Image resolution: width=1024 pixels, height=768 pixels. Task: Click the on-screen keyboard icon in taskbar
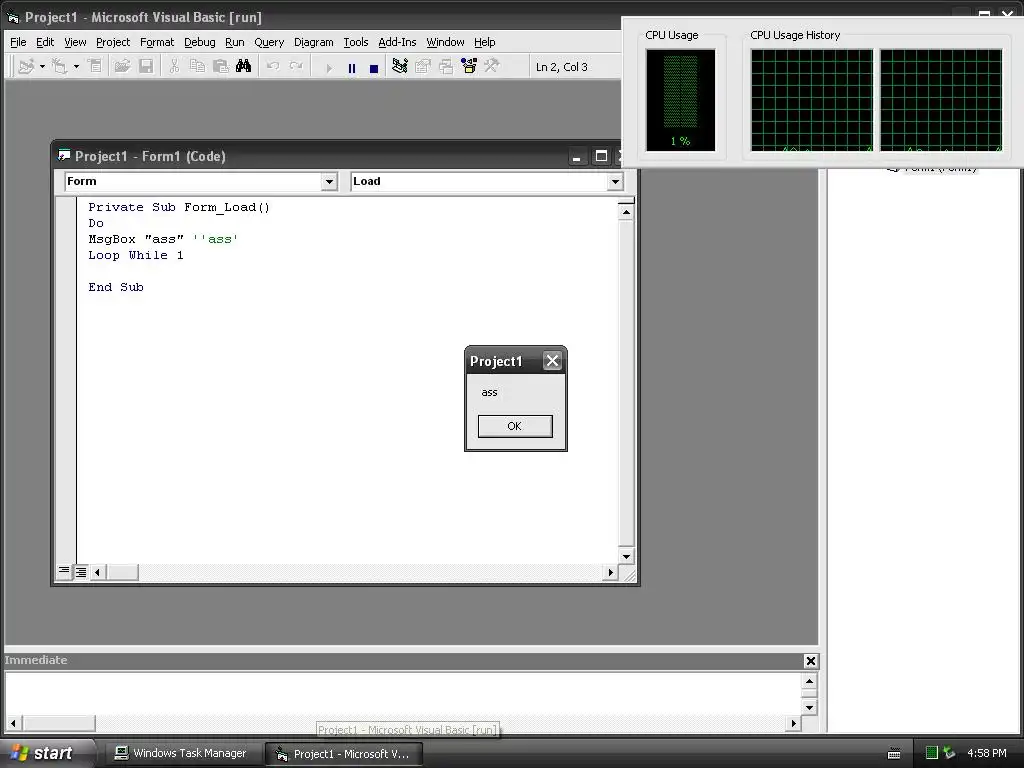[x=894, y=754]
